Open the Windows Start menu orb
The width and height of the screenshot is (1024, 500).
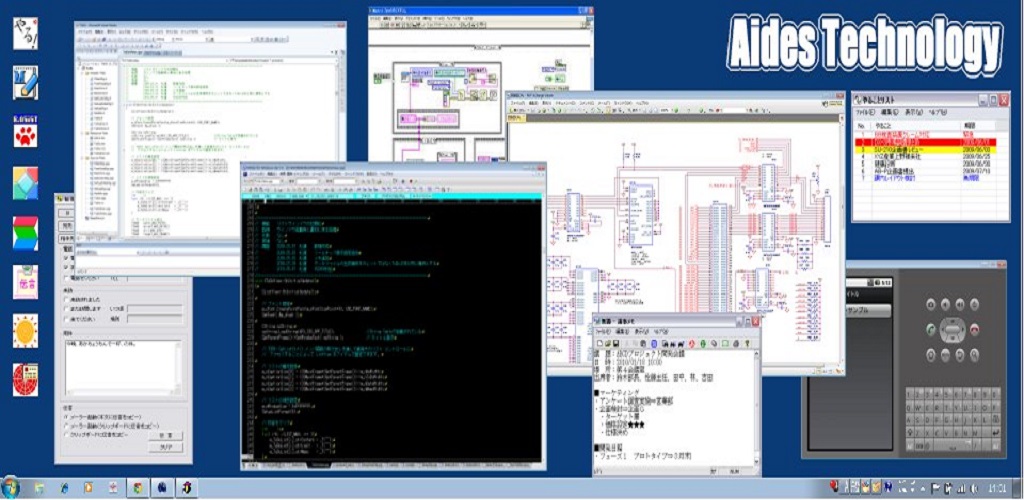[x=10, y=488]
